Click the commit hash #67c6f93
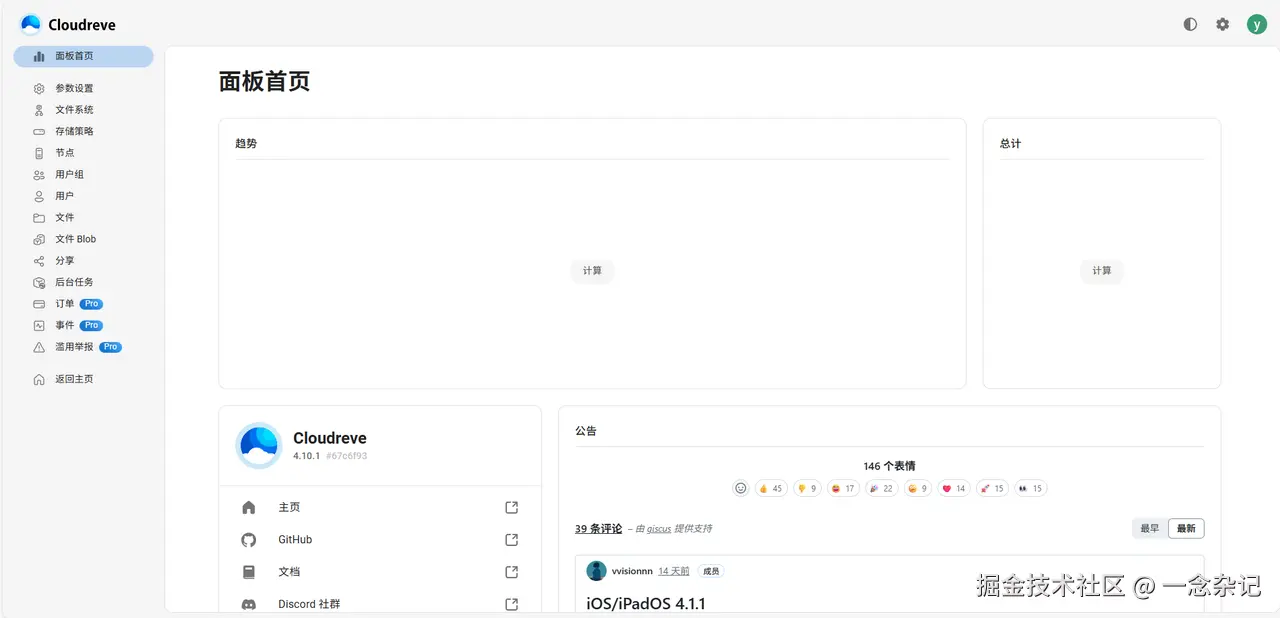The image size is (1280, 618). (346, 456)
